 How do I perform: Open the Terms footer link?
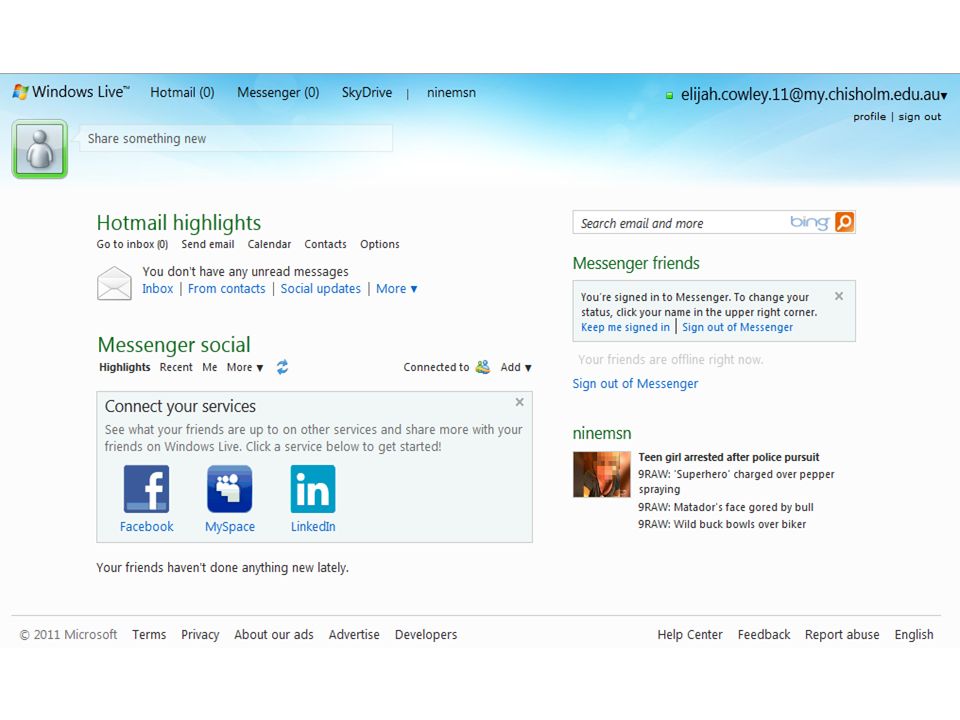pos(149,635)
